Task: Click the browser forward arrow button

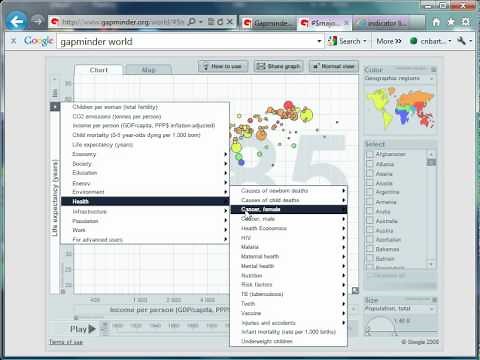Action: click(x=38, y=22)
